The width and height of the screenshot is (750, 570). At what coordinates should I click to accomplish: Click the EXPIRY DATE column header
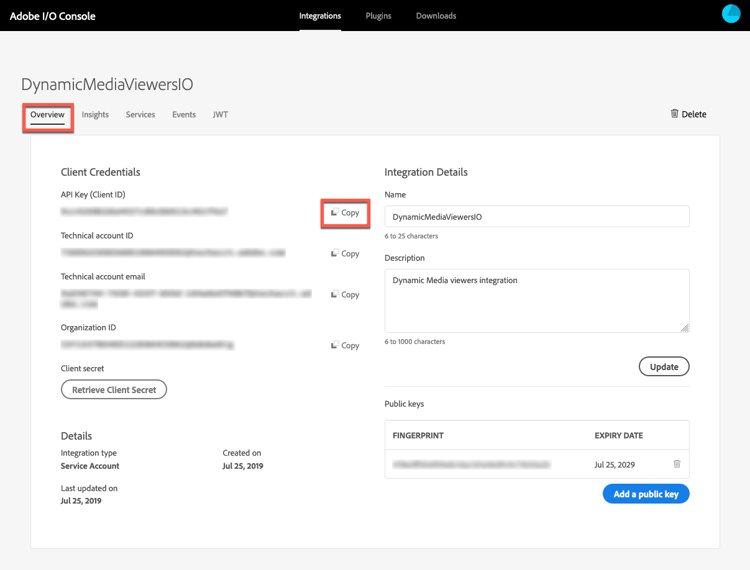coord(618,435)
